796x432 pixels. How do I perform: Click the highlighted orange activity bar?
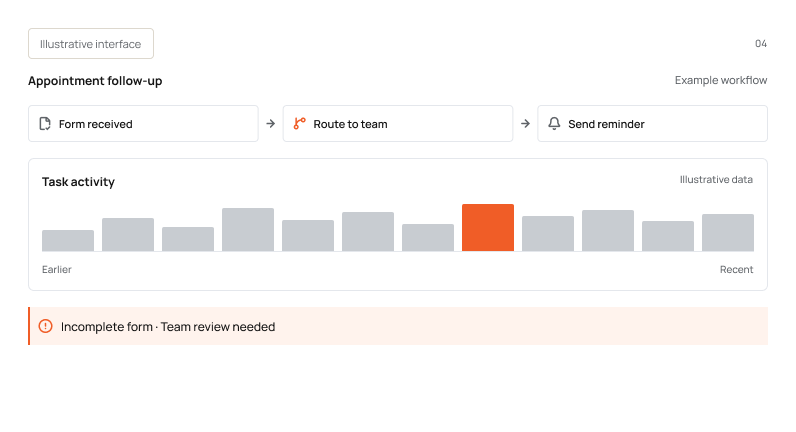pyautogui.click(x=488, y=227)
